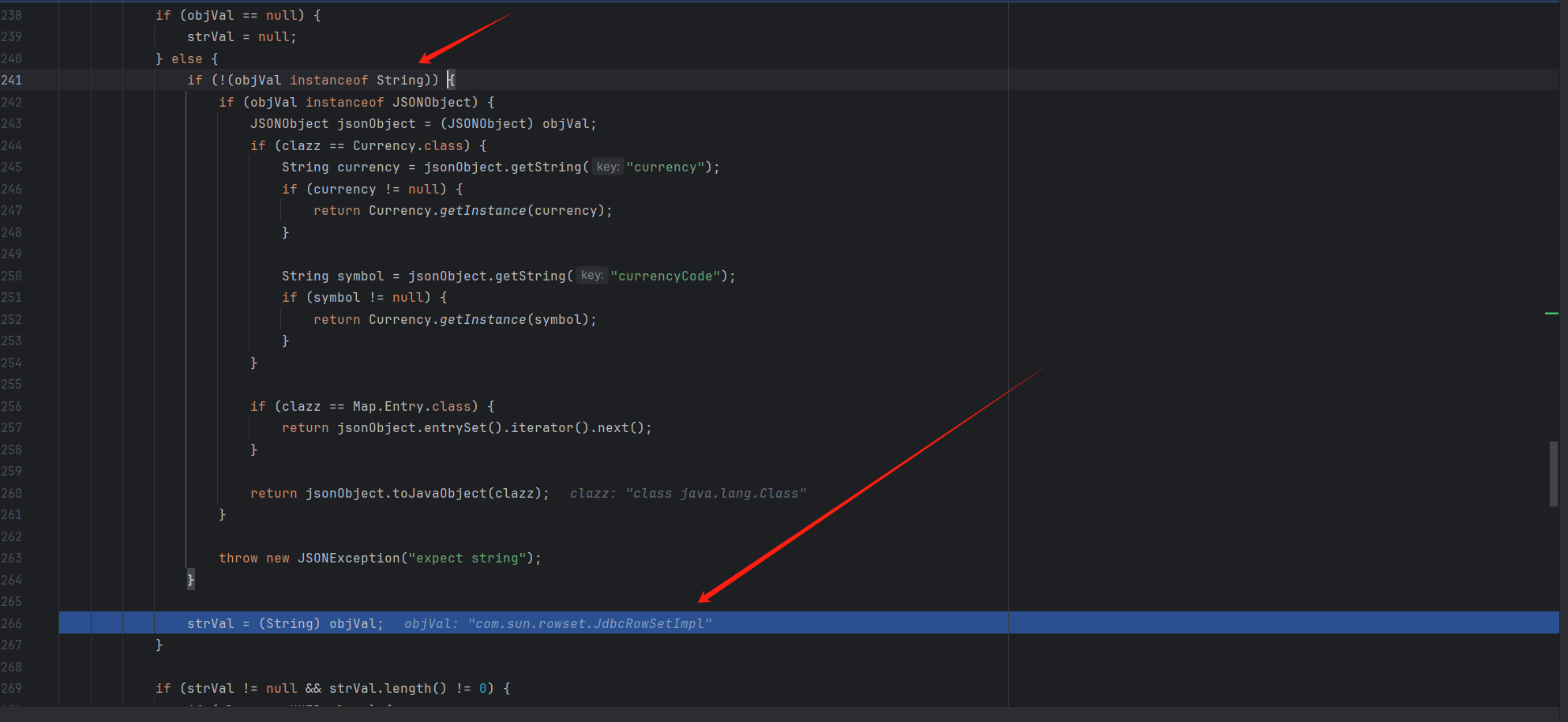Click line number 266 in the gutter
This screenshot has width=1568, height=722.
coord(12,623)
